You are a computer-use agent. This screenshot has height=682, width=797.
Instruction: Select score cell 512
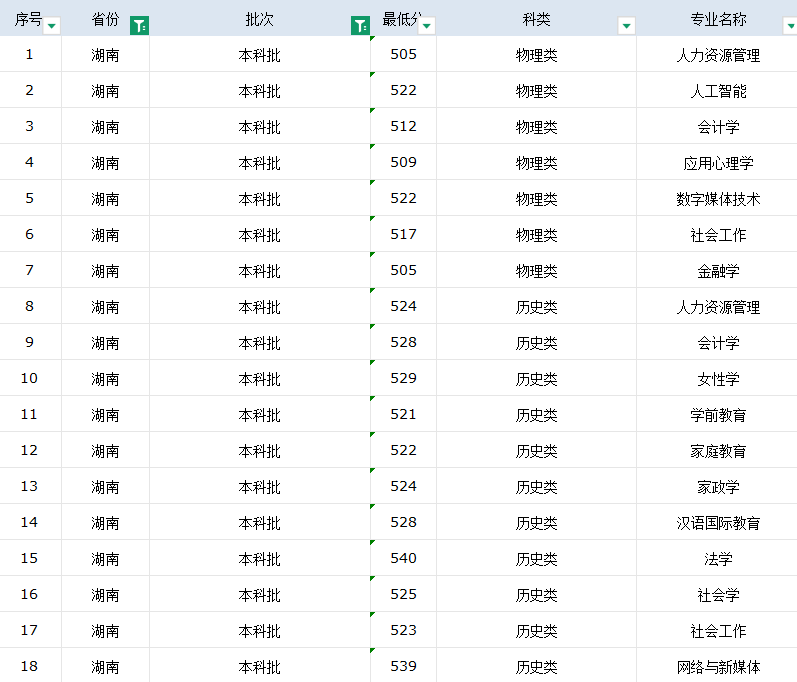coord(404,127)
